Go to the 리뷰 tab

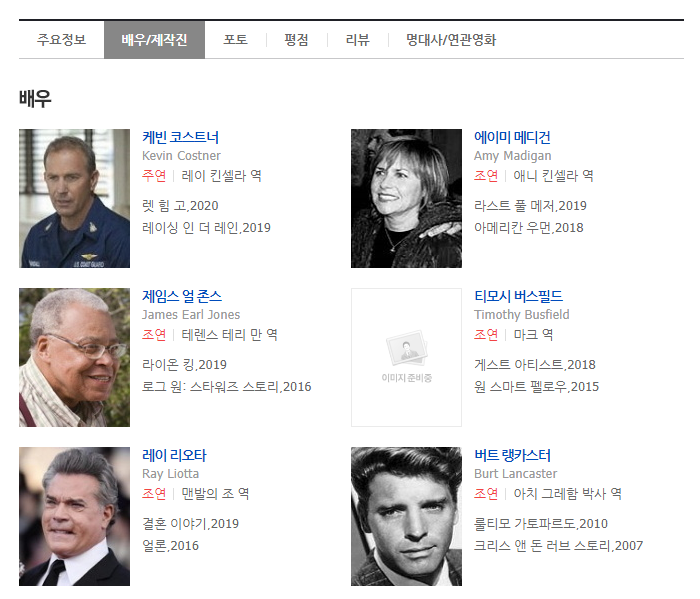357,40
